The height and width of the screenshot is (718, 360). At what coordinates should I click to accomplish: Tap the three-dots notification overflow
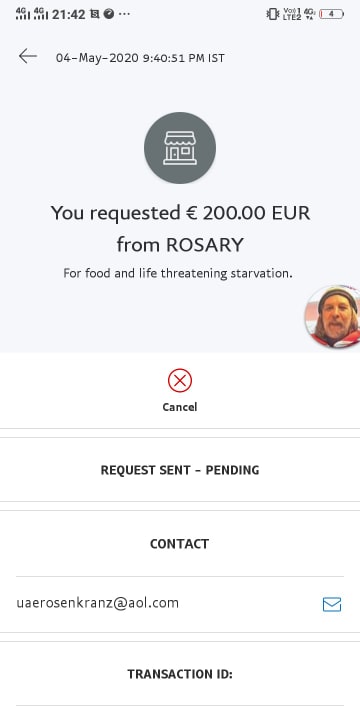pyautogui.click(x=124, y=14)
